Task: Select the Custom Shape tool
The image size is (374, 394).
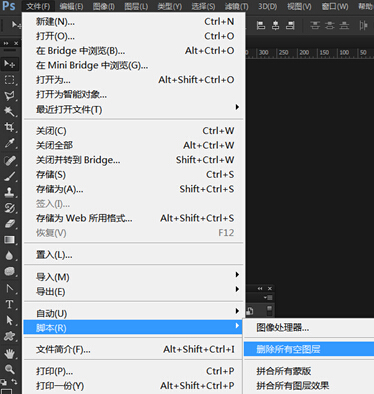Action: (9, 336)
